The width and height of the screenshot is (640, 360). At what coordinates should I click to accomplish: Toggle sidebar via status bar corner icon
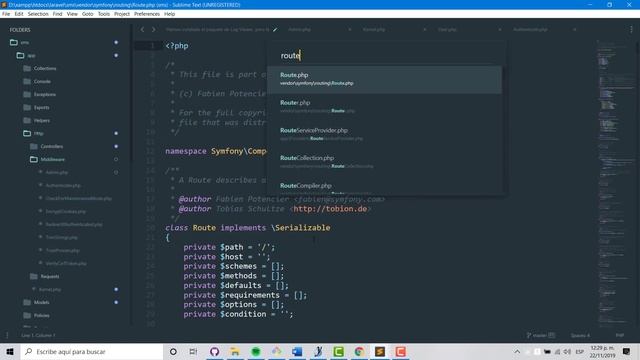point(7,336)
